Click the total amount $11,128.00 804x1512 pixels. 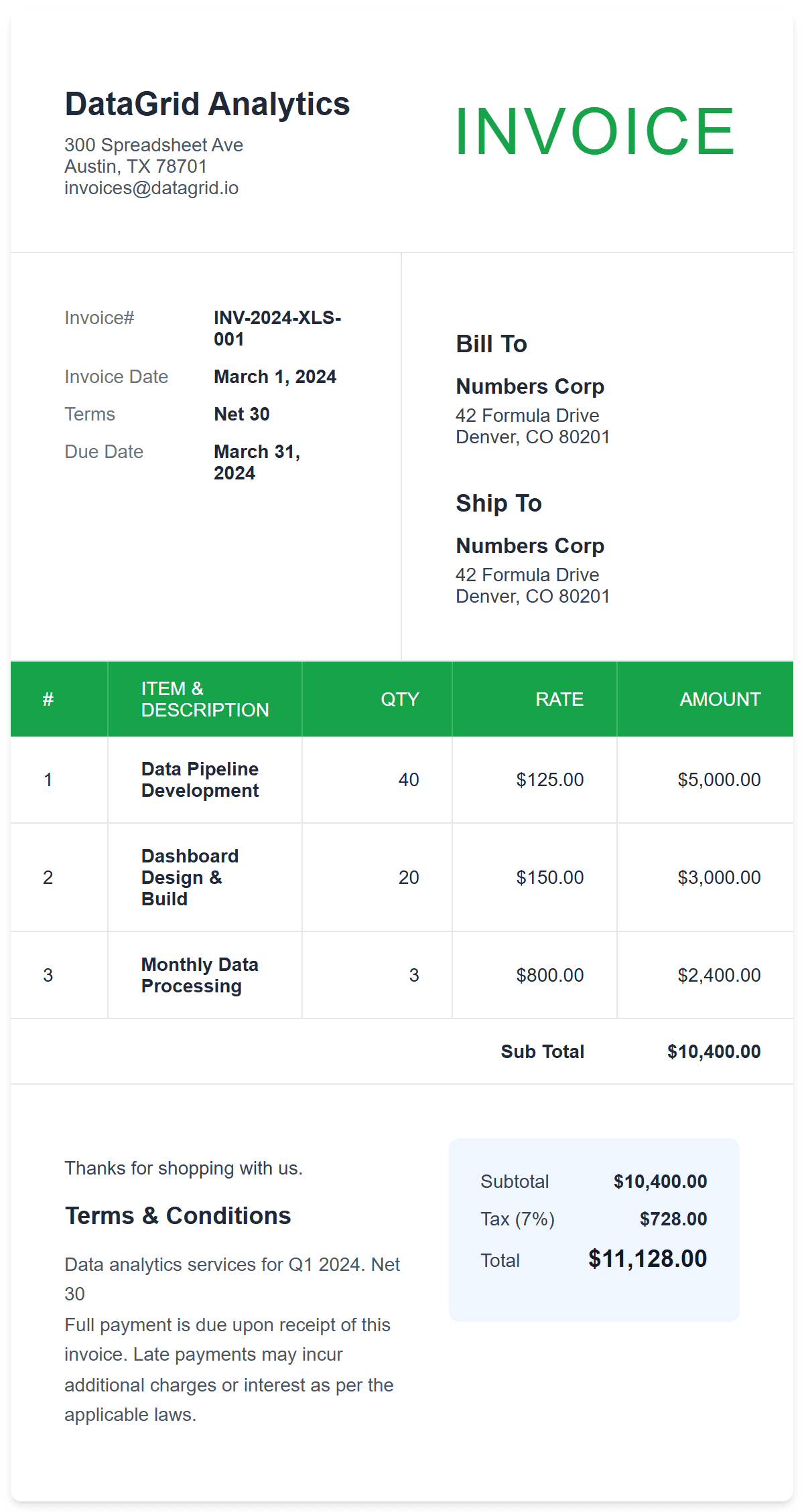(648, 1259)
